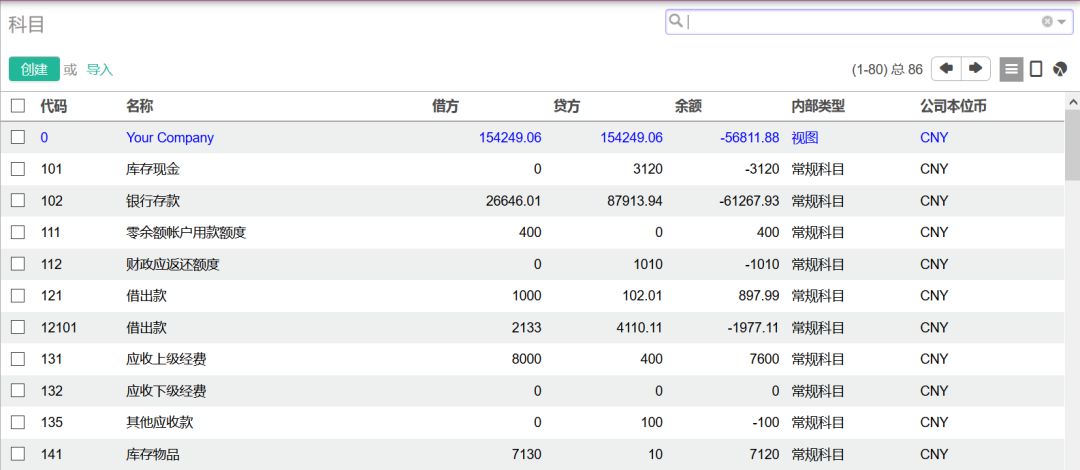Click the 创建 button

tap(34, 69)
